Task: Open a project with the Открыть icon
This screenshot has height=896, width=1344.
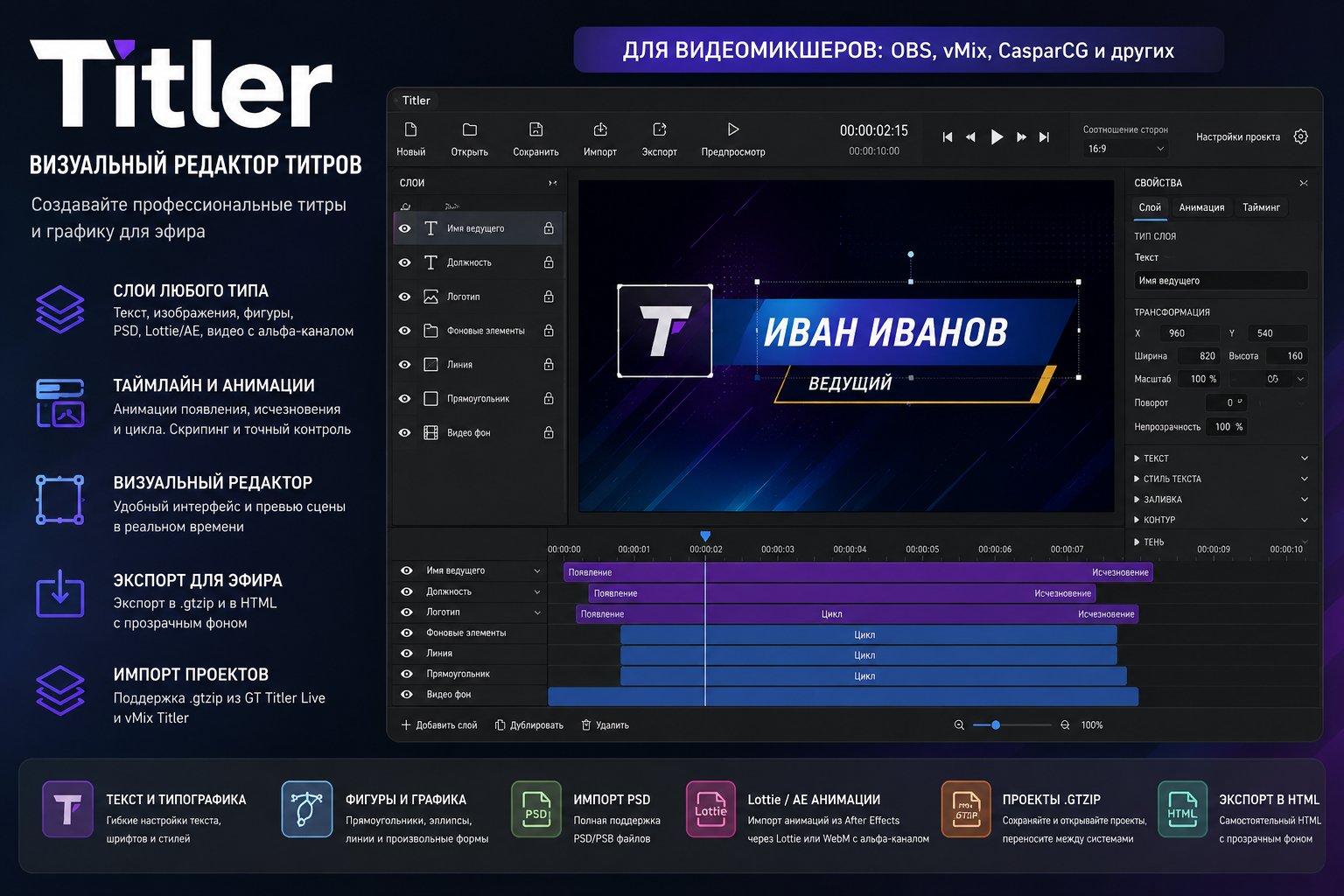Action: pos(470,129)
